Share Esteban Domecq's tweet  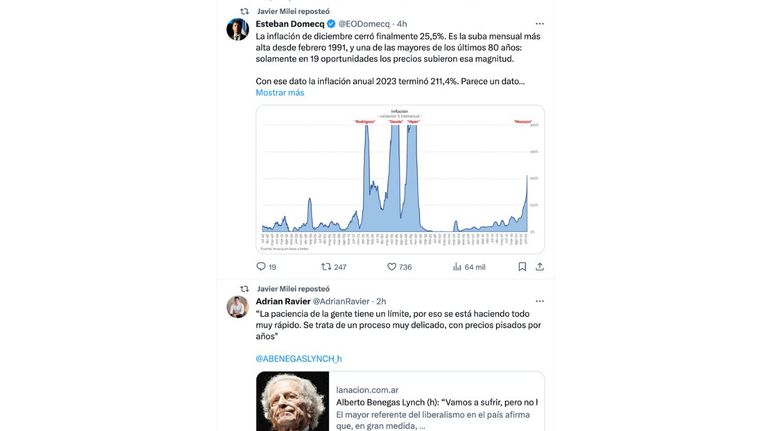pos(539,266)
